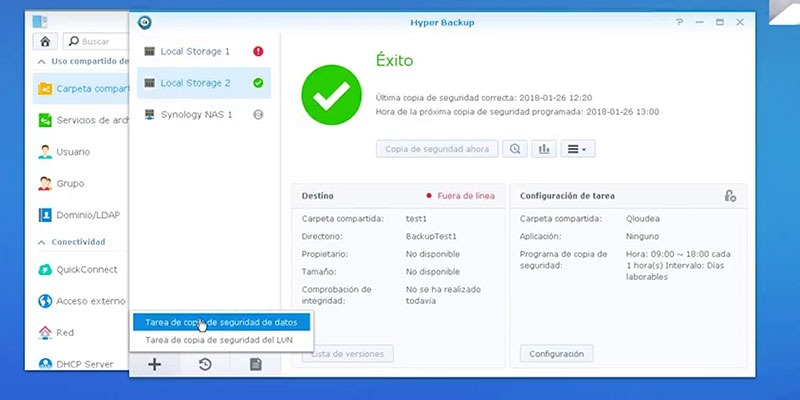Click the grey status icon on Synology NAS 1
Viewport: 800px width, 400px height.
coord(258,115)
